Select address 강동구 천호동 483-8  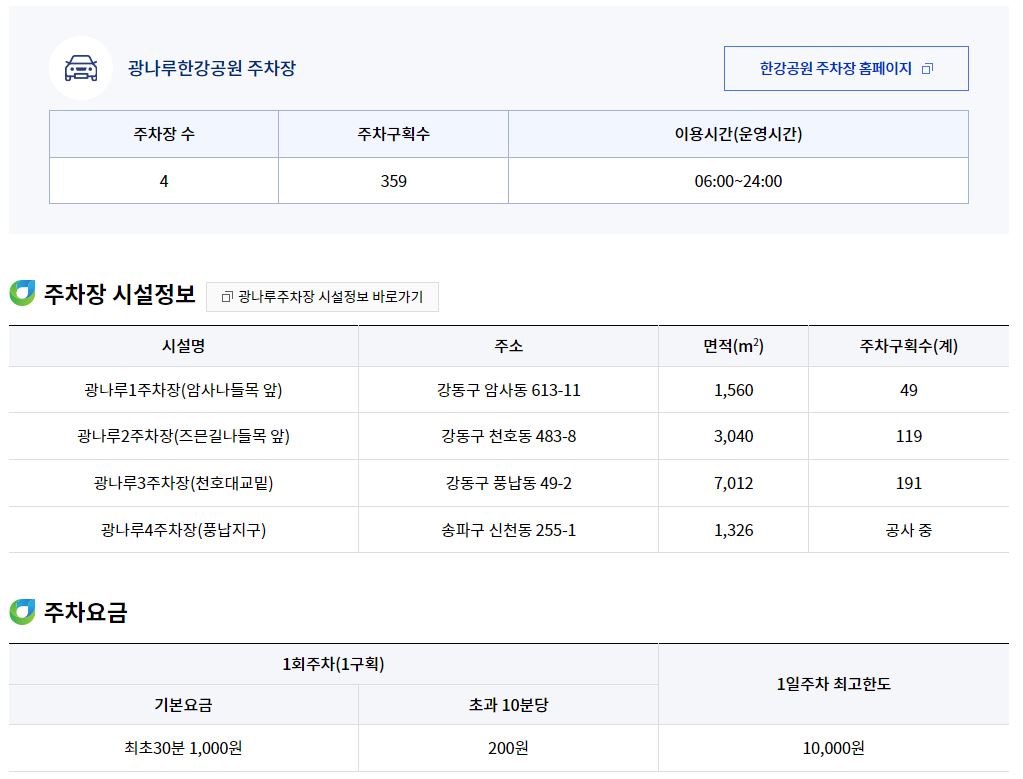pos(508,436)
